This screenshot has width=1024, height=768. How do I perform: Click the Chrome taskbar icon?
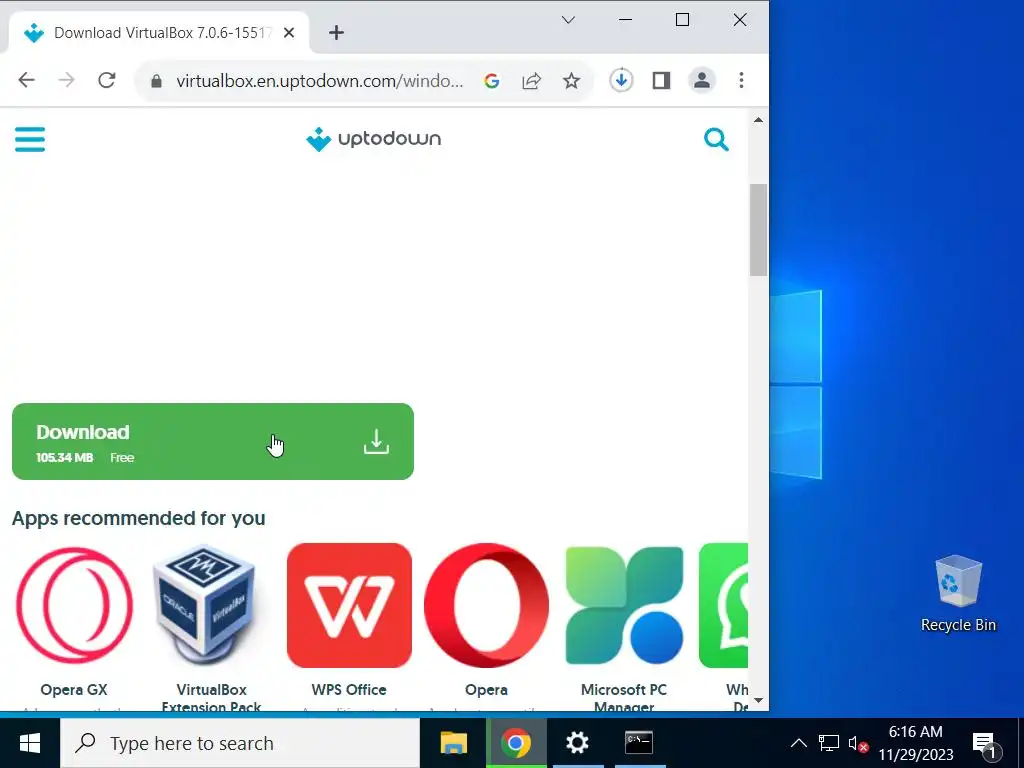pyautogui.click(x=516, y=743)
